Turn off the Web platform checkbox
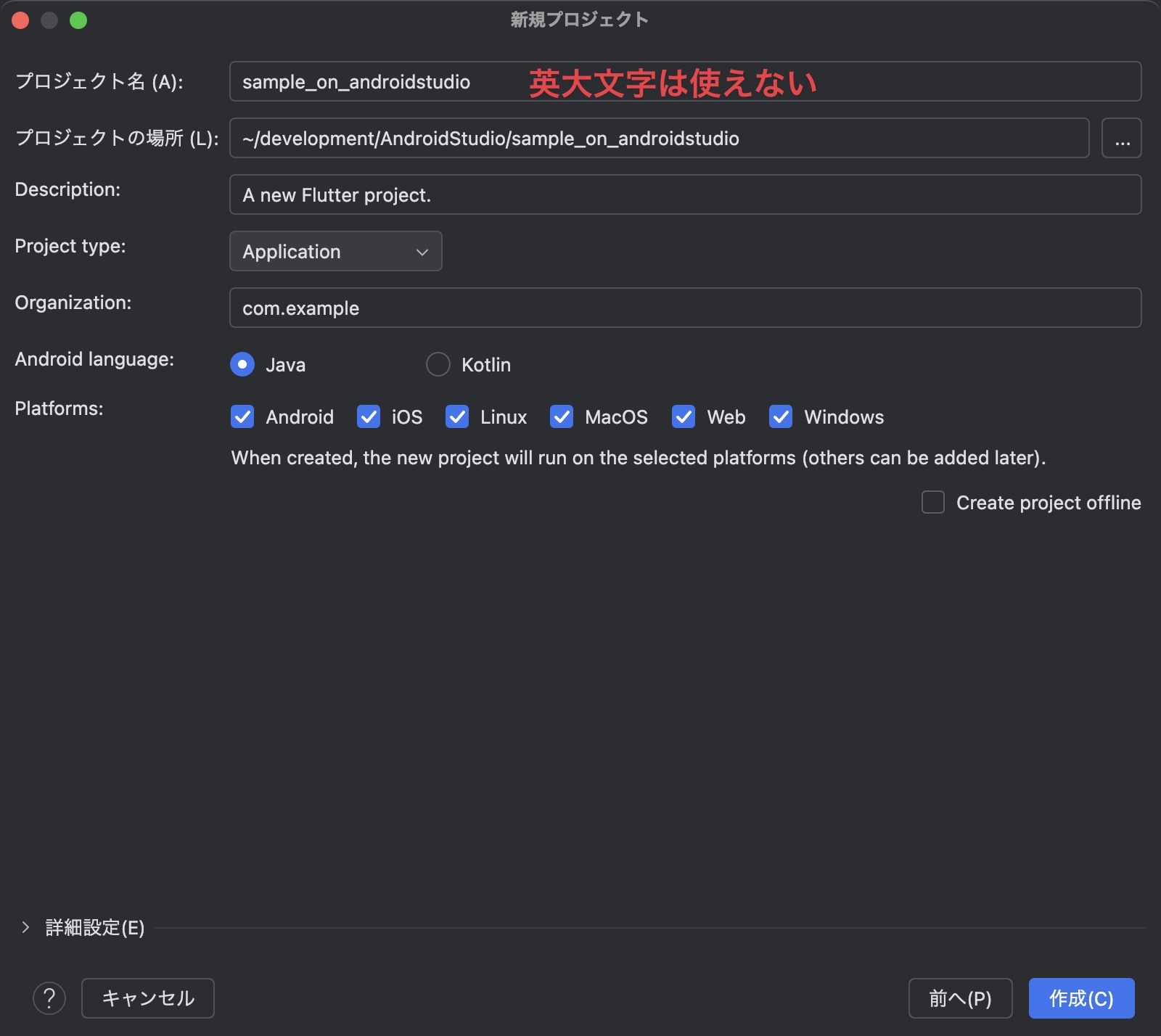The image size is (1161, 1036). 683,417
